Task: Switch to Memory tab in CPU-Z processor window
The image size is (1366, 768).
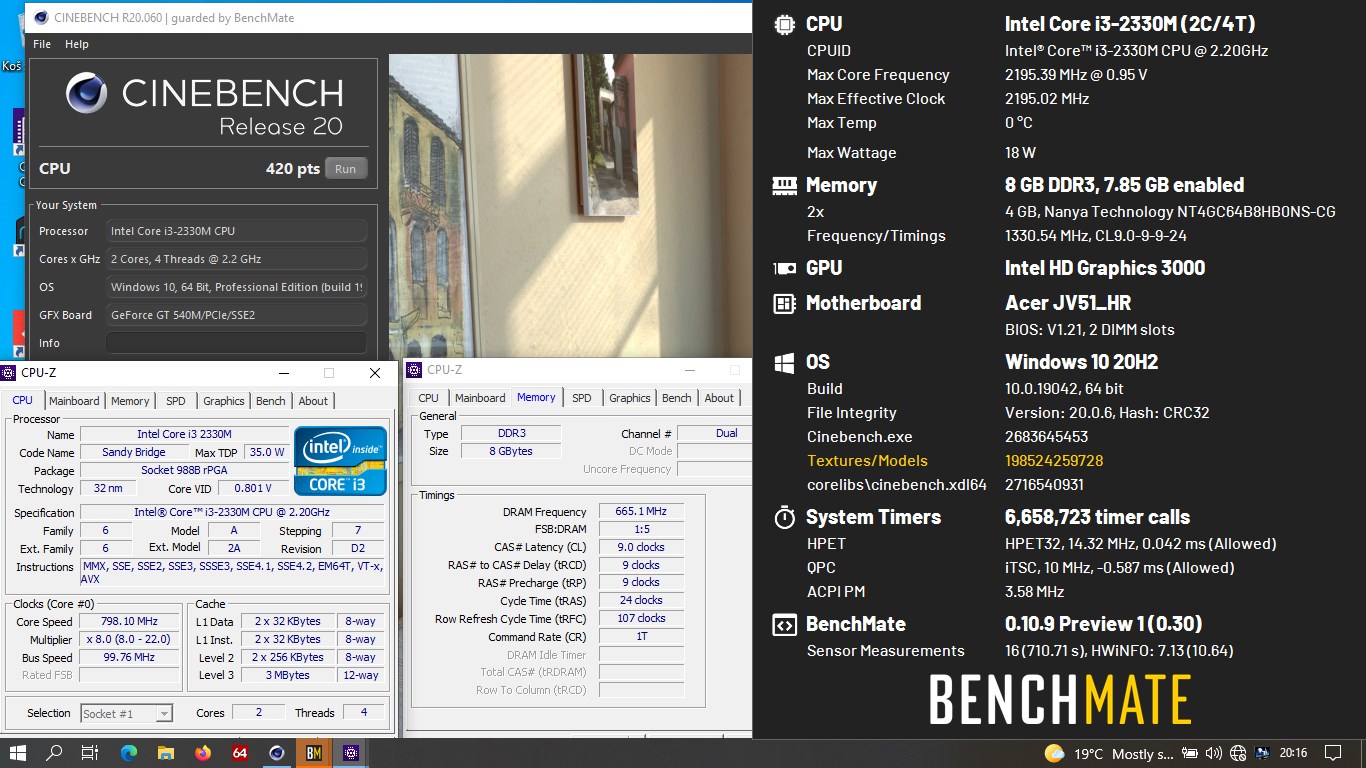Action: (130, 401)
